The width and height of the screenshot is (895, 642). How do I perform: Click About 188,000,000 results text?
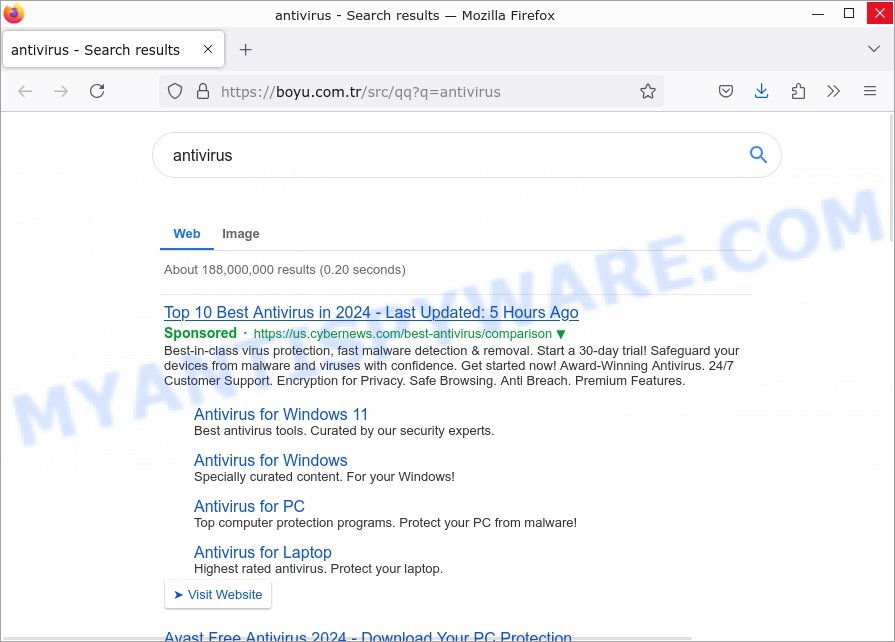285,270
